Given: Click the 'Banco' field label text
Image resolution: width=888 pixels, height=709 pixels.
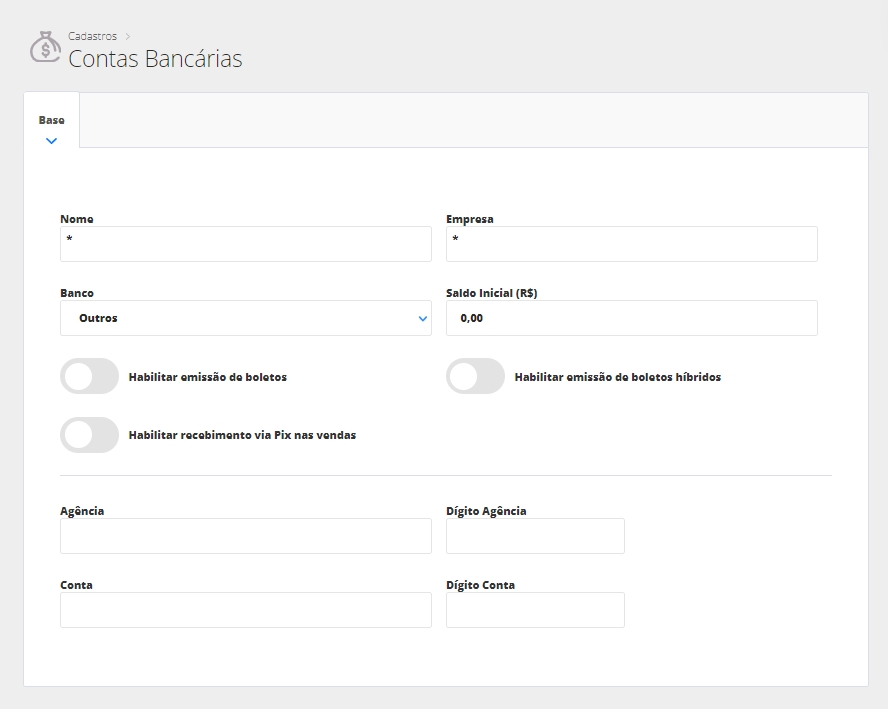Looking at the screenshot, I should pyautogui.click(x=77, y=293).
